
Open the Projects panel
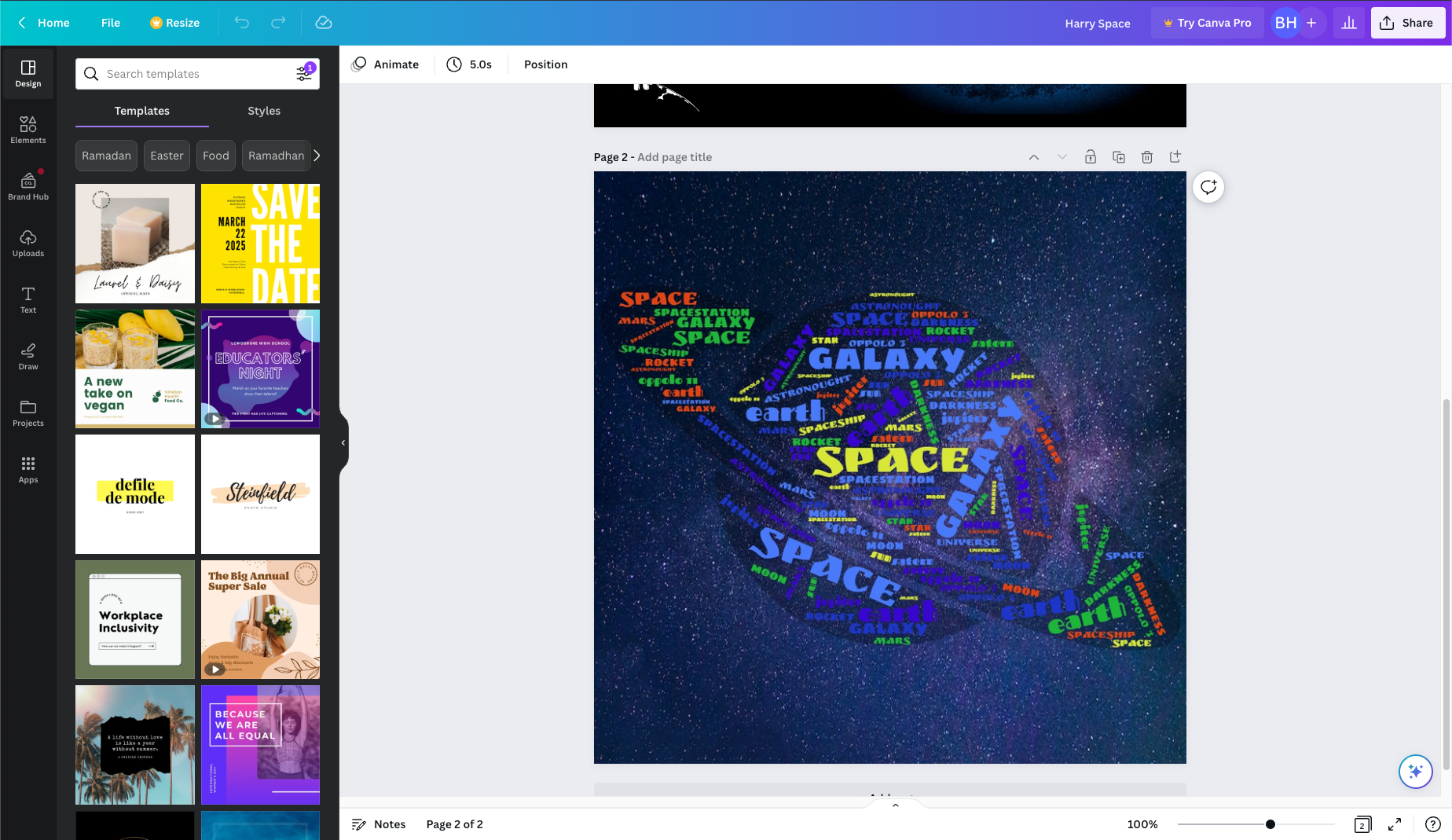point(28,413)
